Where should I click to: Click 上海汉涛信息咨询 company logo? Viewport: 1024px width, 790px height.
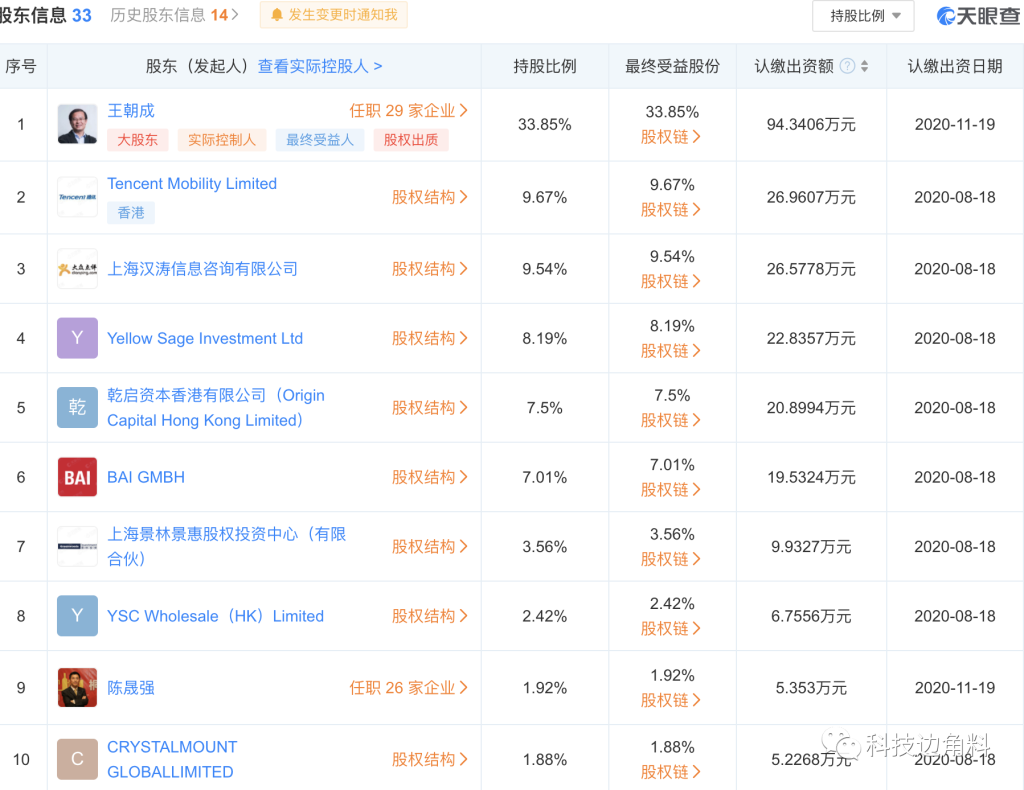click(77, 268)
